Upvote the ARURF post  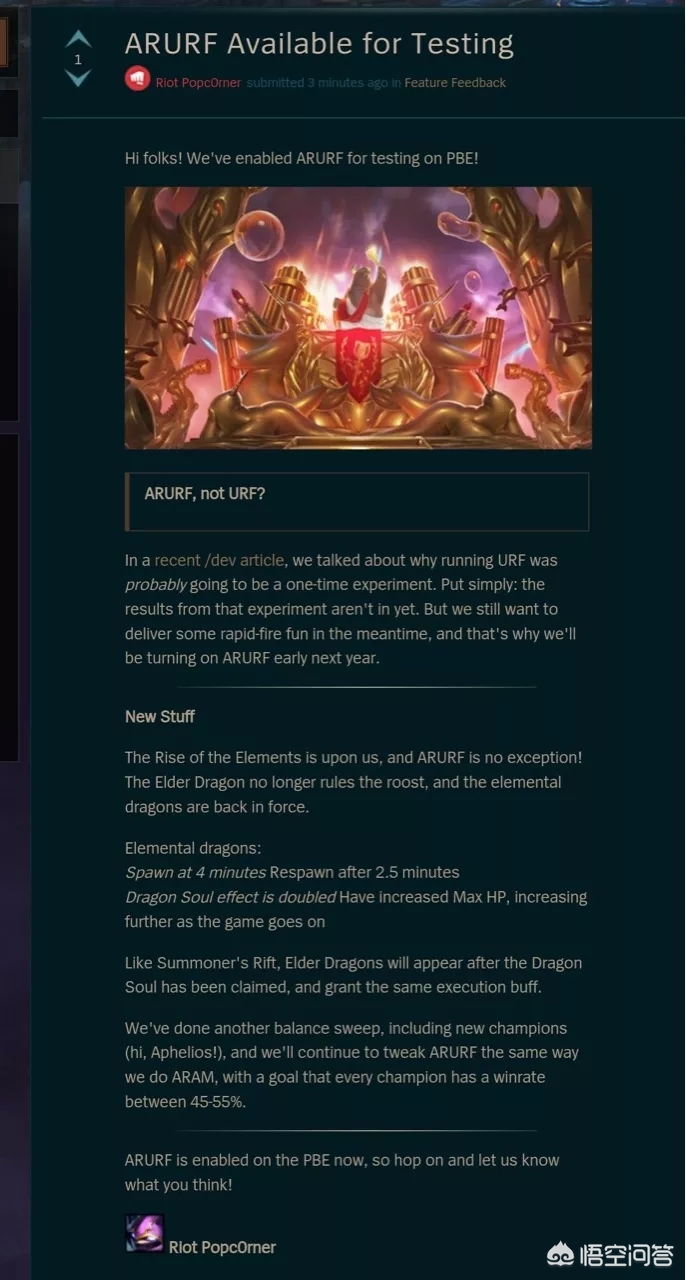coord(78,39)
